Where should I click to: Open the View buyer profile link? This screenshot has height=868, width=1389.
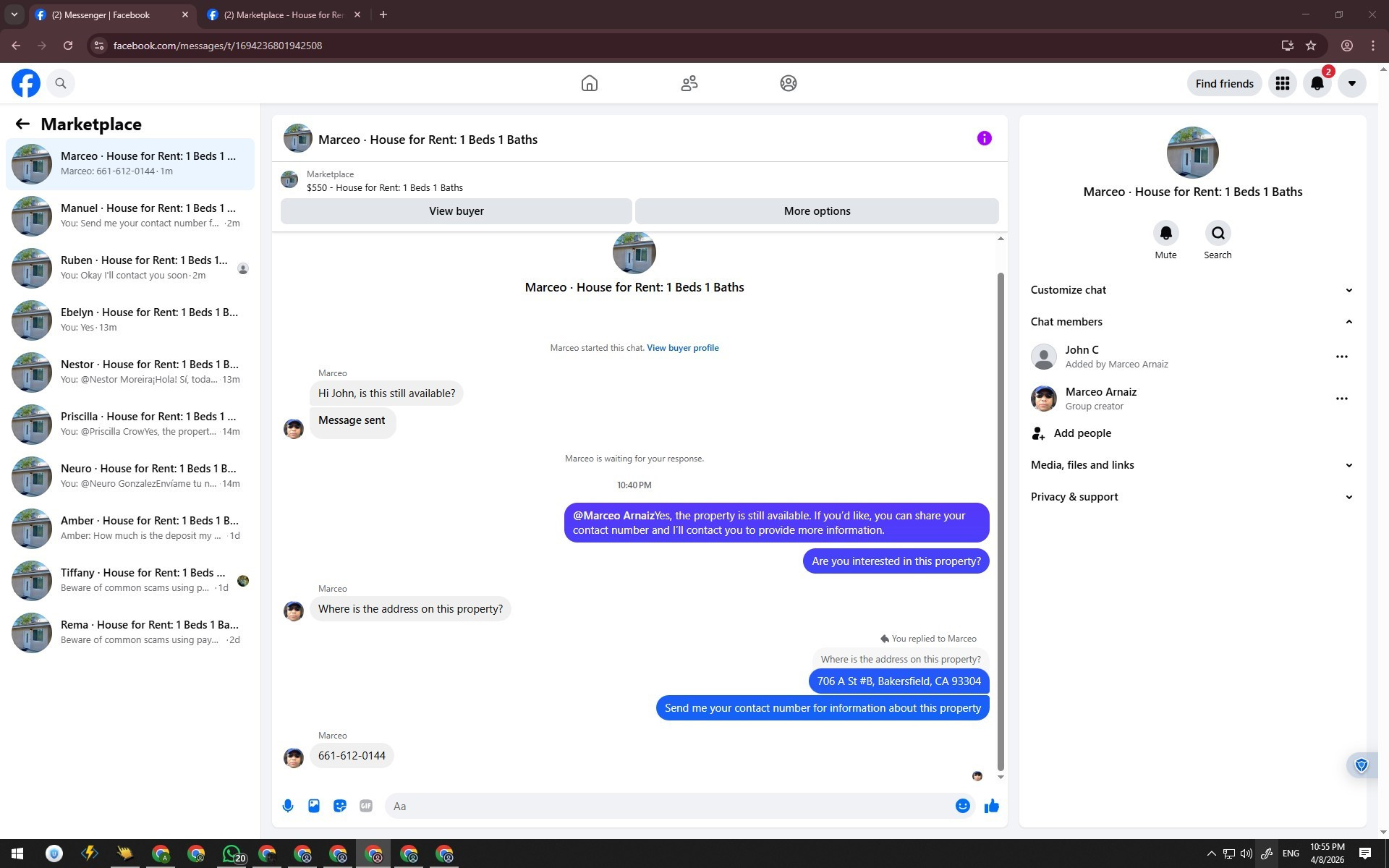682,348
